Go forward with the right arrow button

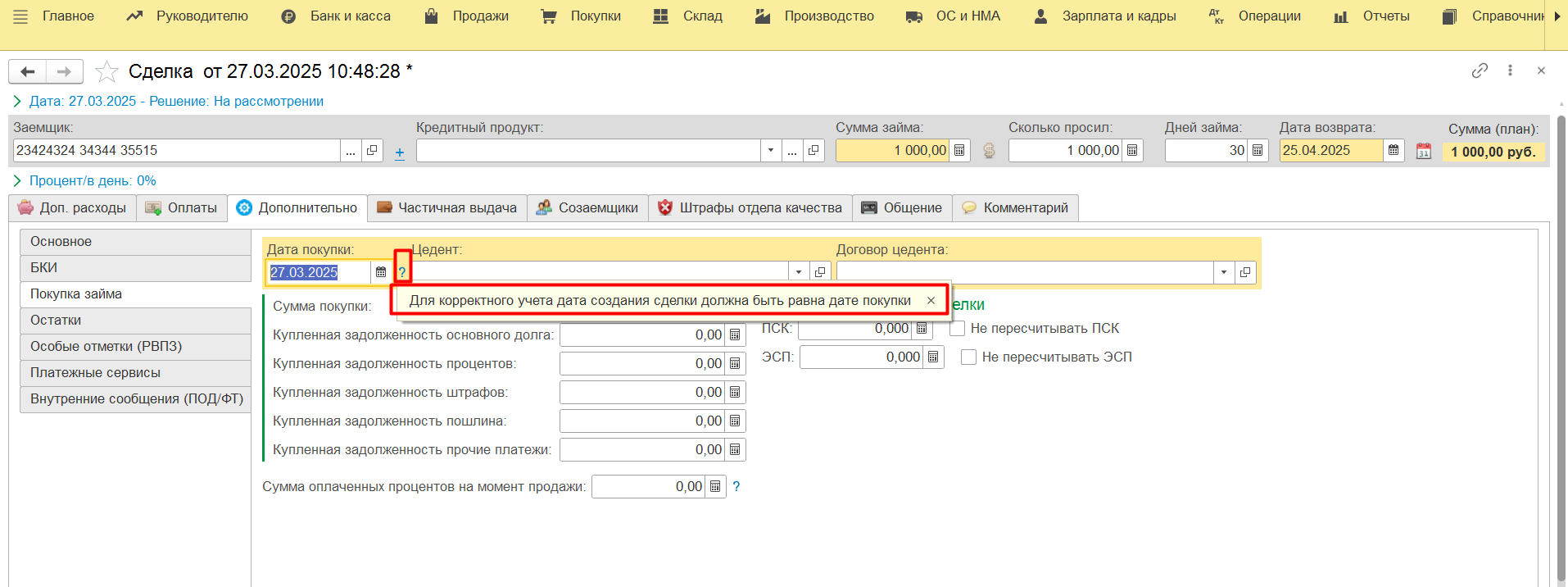[x=64, y=71]
